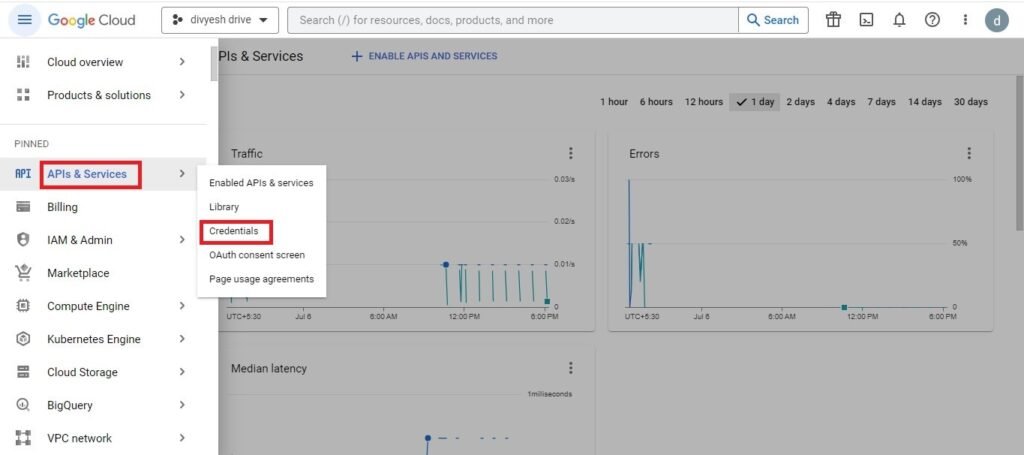Open Errors chart three-dot menu
1024x455 pixels.
point(969,153)
